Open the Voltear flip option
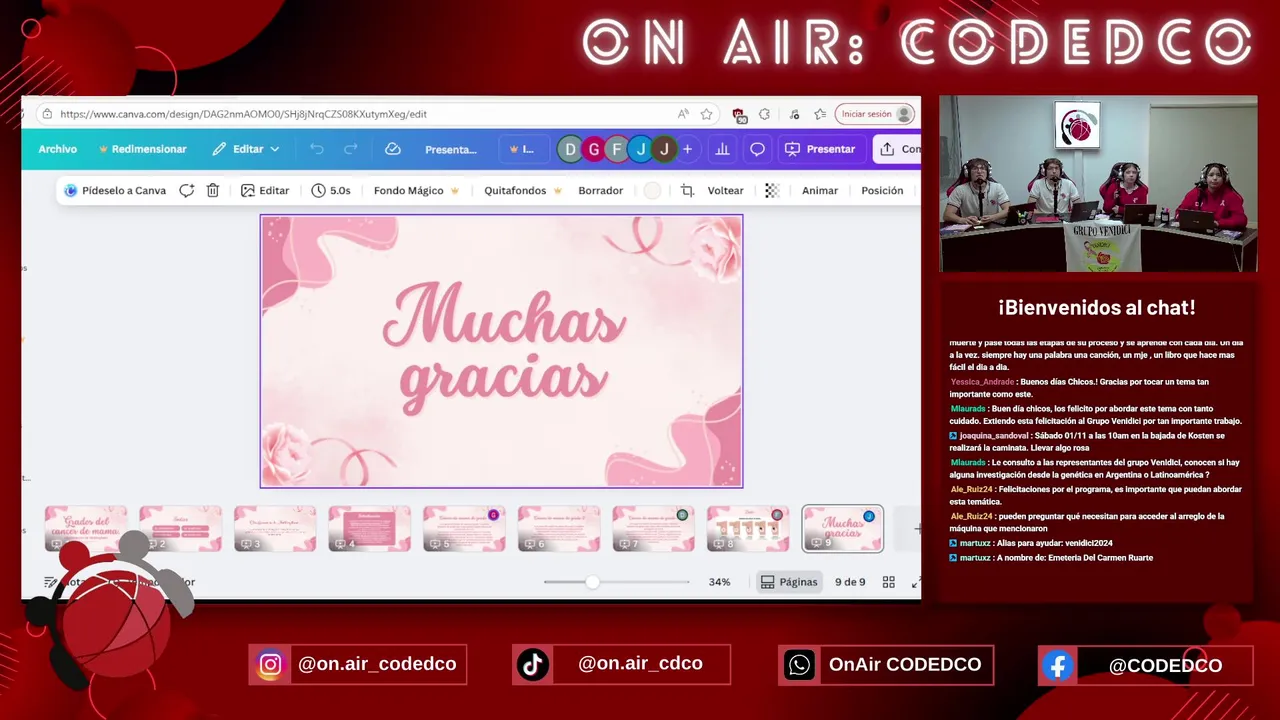This screenshot has height=720, width=1280. pyautogui.click(x=725, y=190)
